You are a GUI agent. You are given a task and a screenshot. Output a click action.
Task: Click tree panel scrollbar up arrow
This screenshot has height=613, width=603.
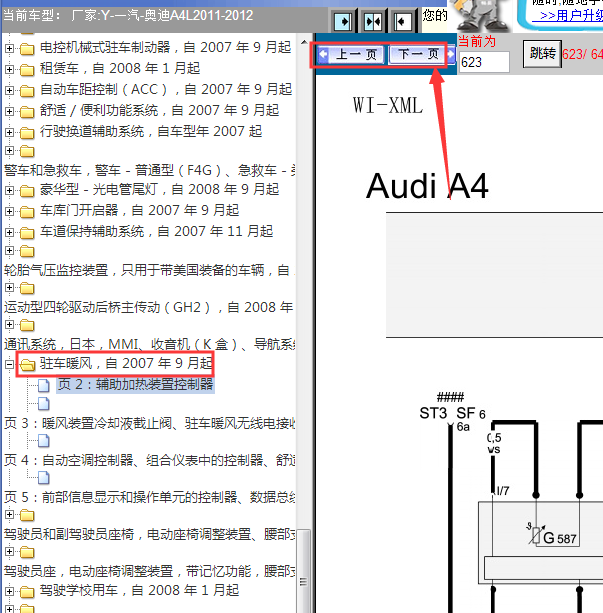coord(304,41)
